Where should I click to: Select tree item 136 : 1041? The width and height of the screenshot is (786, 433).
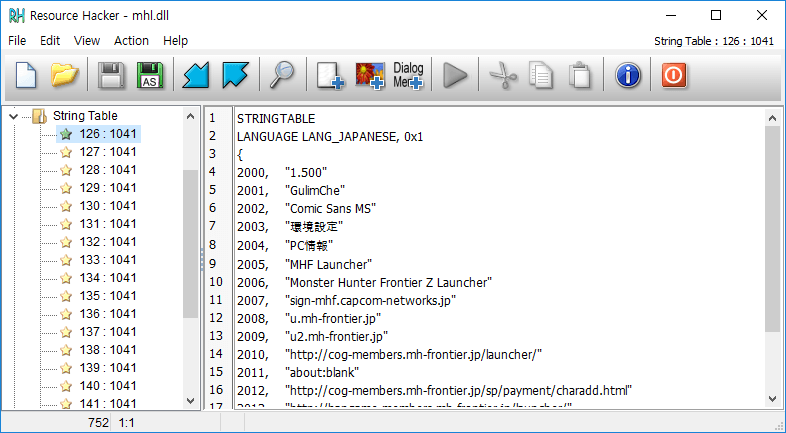click(x=108, y=314)
